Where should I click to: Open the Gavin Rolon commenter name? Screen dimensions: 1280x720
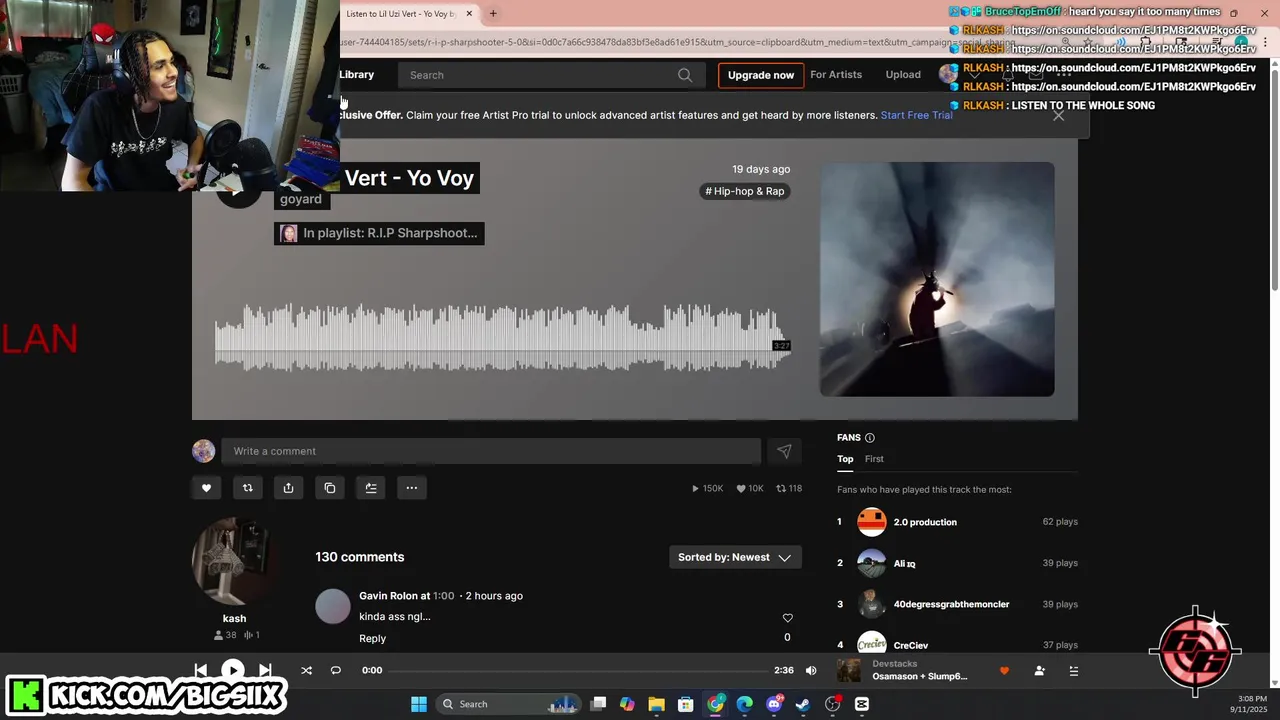tap(388, 596)
